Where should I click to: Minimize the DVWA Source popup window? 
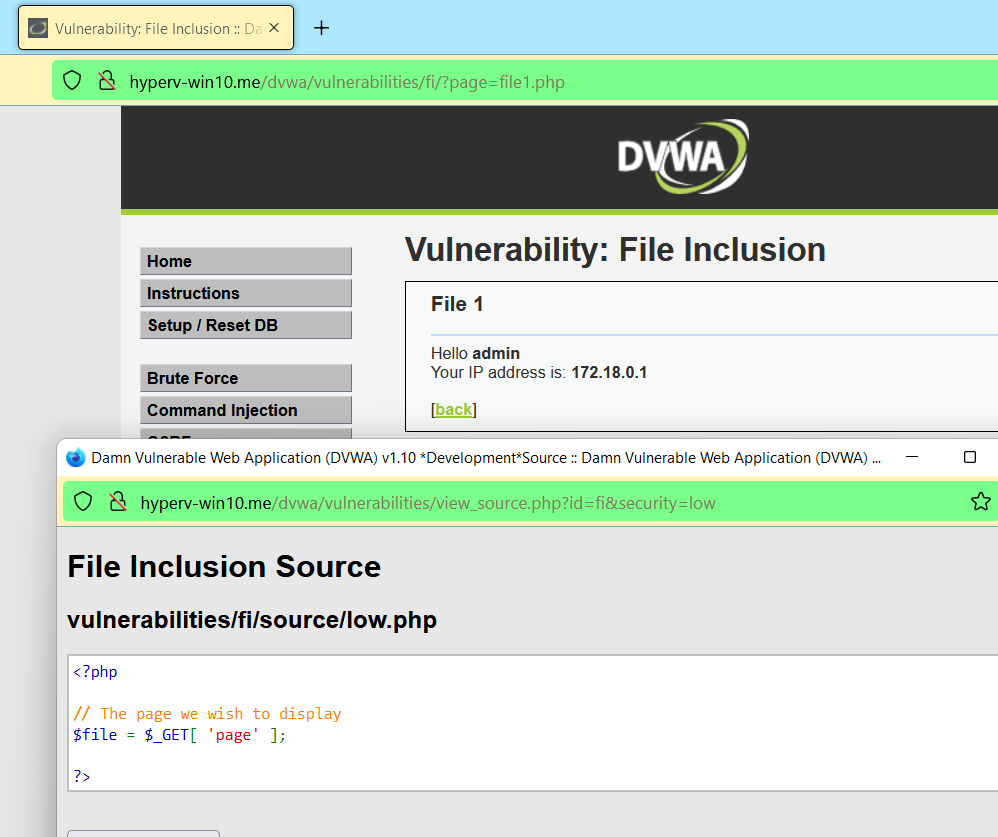click(912, 457)
